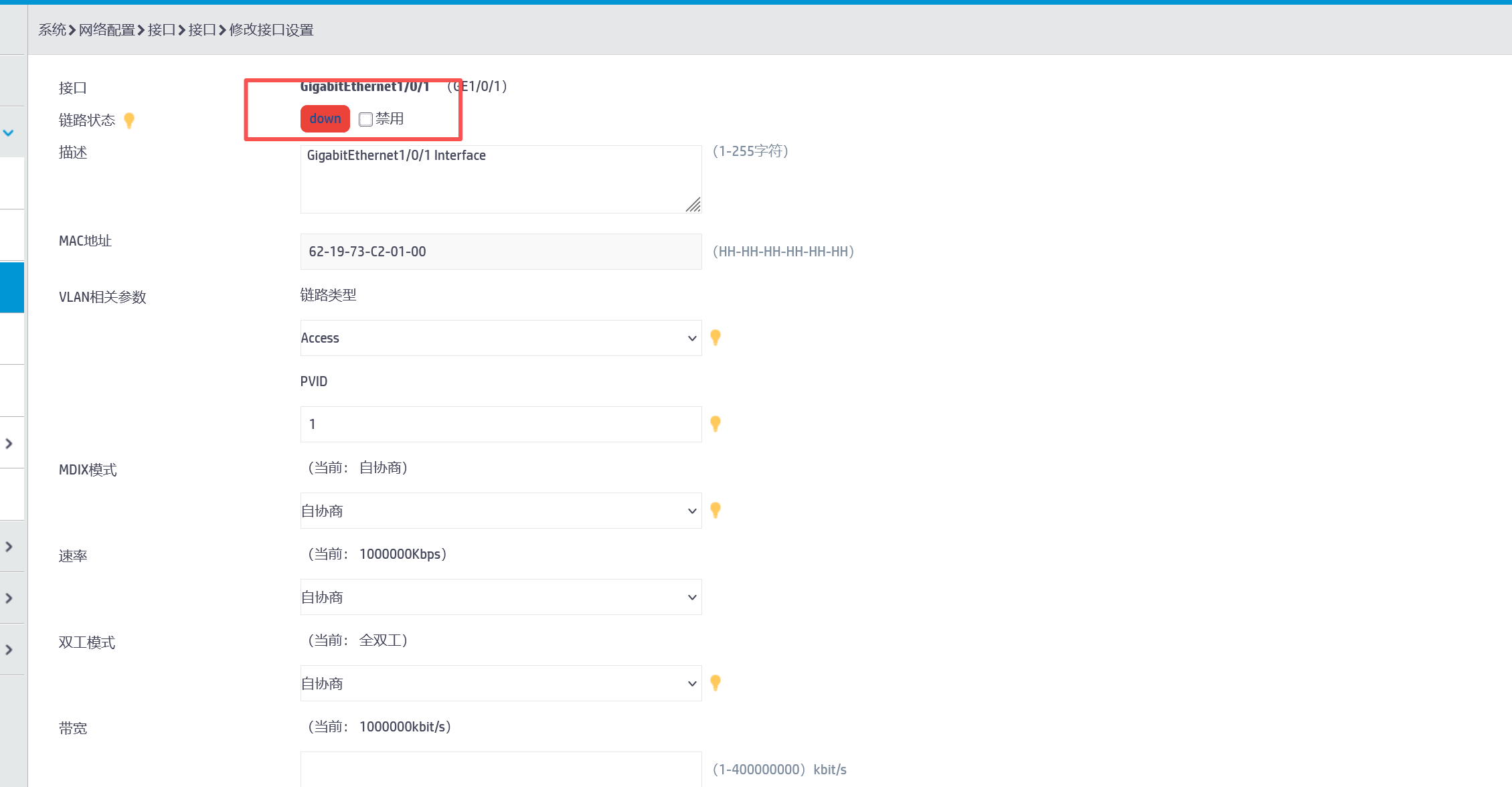Open the MDIX模式 自协商 dropdown
The image size is (1512, 787).
tap(500, 511)
